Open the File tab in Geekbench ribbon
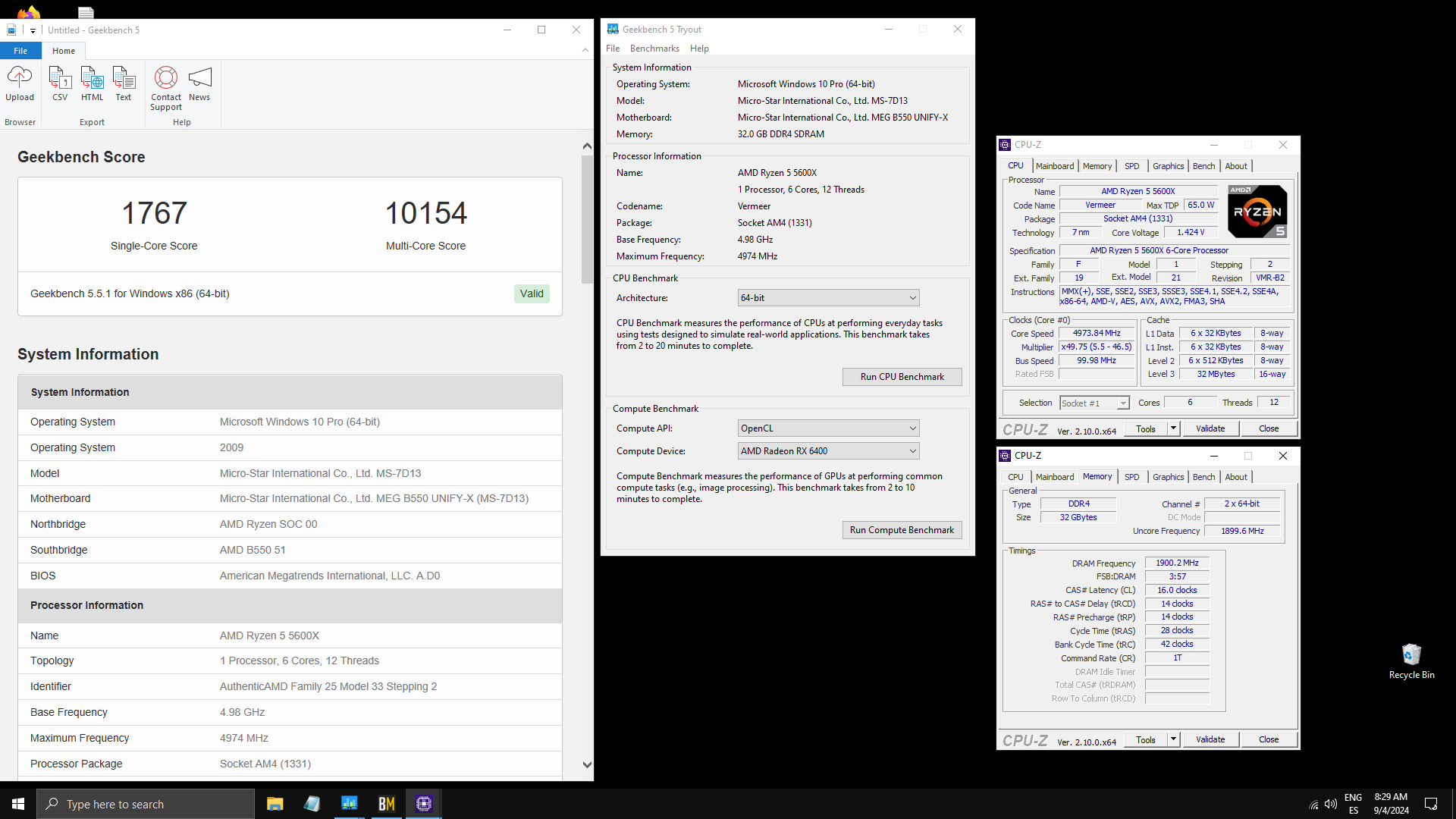1456x819 pixels. click(20, 51)
